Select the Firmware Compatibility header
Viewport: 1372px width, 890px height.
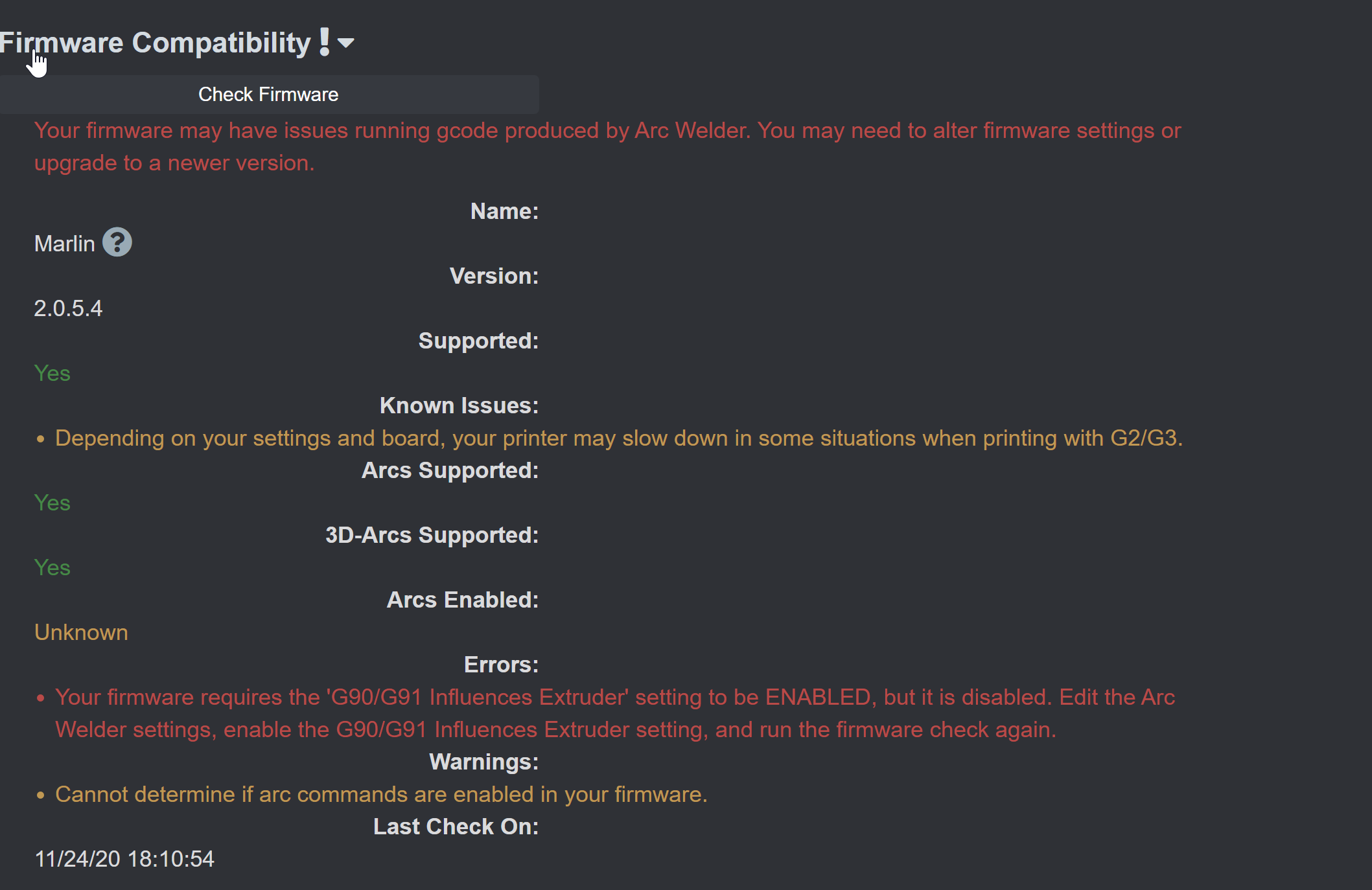pos(156,41)
